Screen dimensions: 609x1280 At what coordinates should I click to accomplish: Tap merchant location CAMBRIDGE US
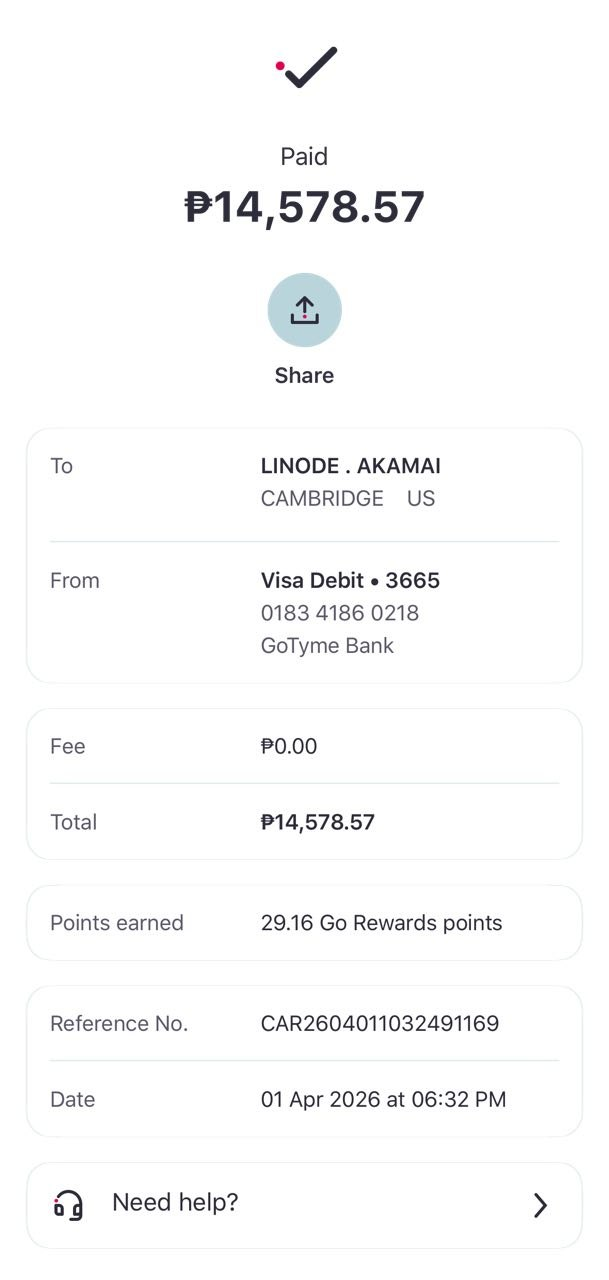pyautogui.click(x=347, y=498)
